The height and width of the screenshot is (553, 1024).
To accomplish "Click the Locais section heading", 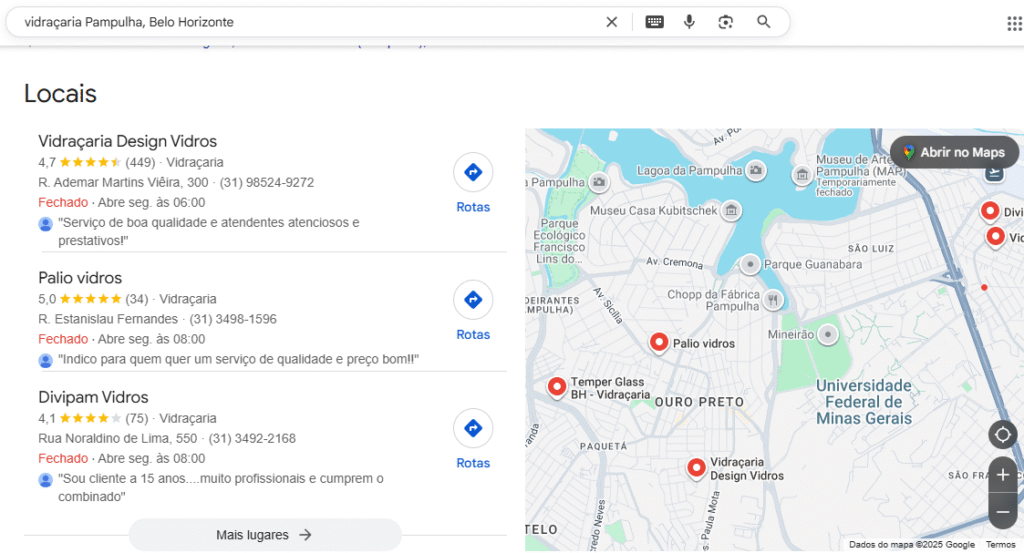I will (x=60, y=93).
